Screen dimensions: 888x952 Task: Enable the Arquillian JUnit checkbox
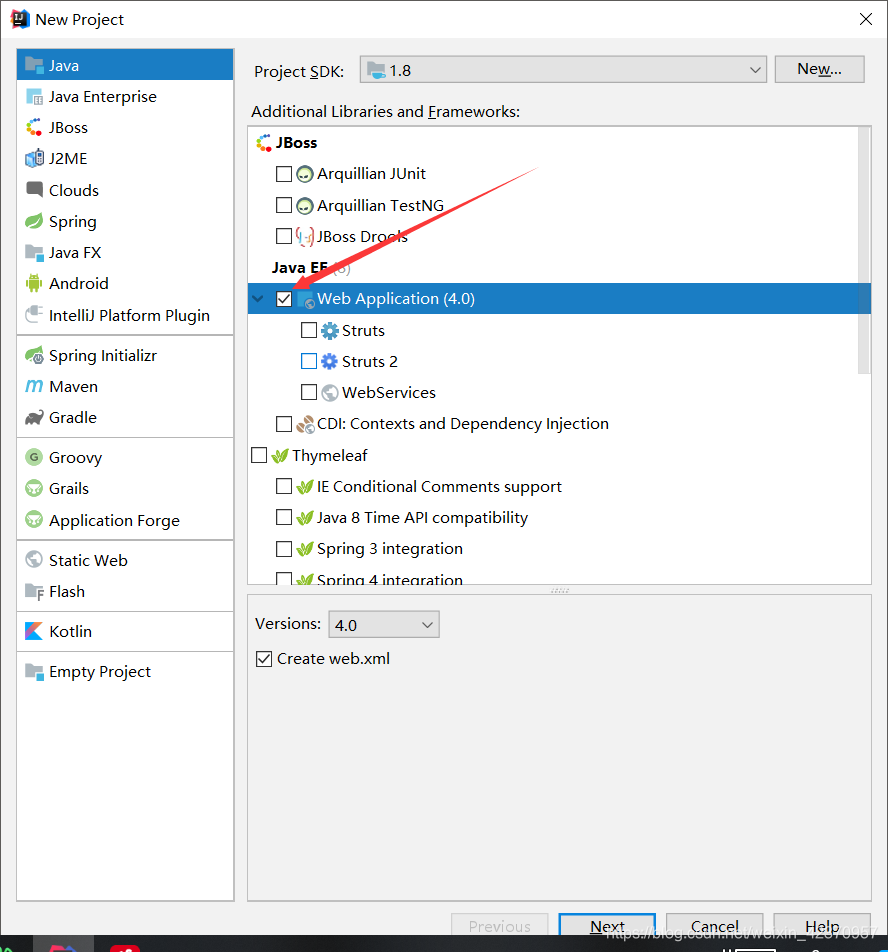[x=283, y=174]
